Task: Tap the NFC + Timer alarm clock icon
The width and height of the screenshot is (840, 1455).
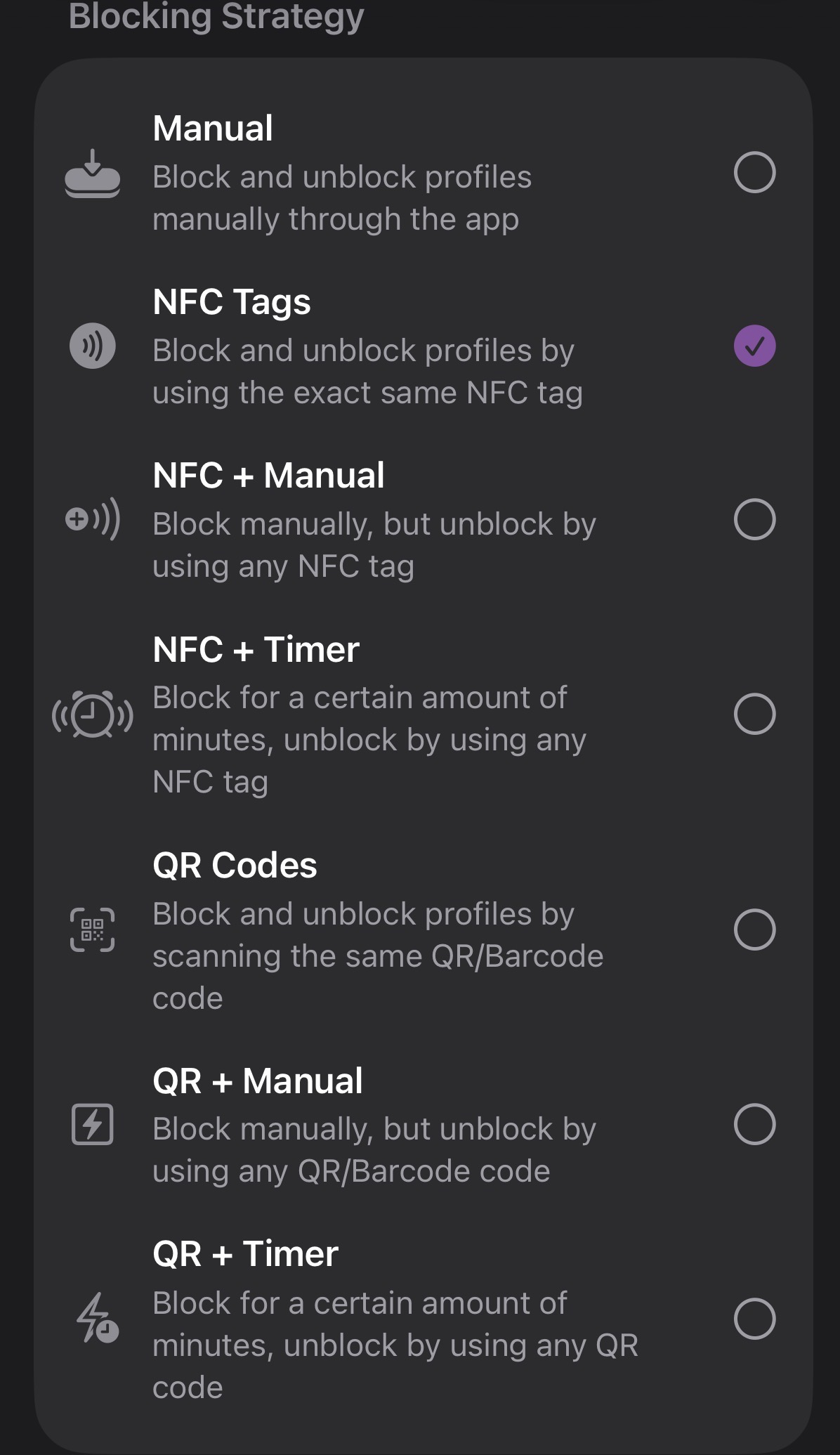Action: (92, 715)
